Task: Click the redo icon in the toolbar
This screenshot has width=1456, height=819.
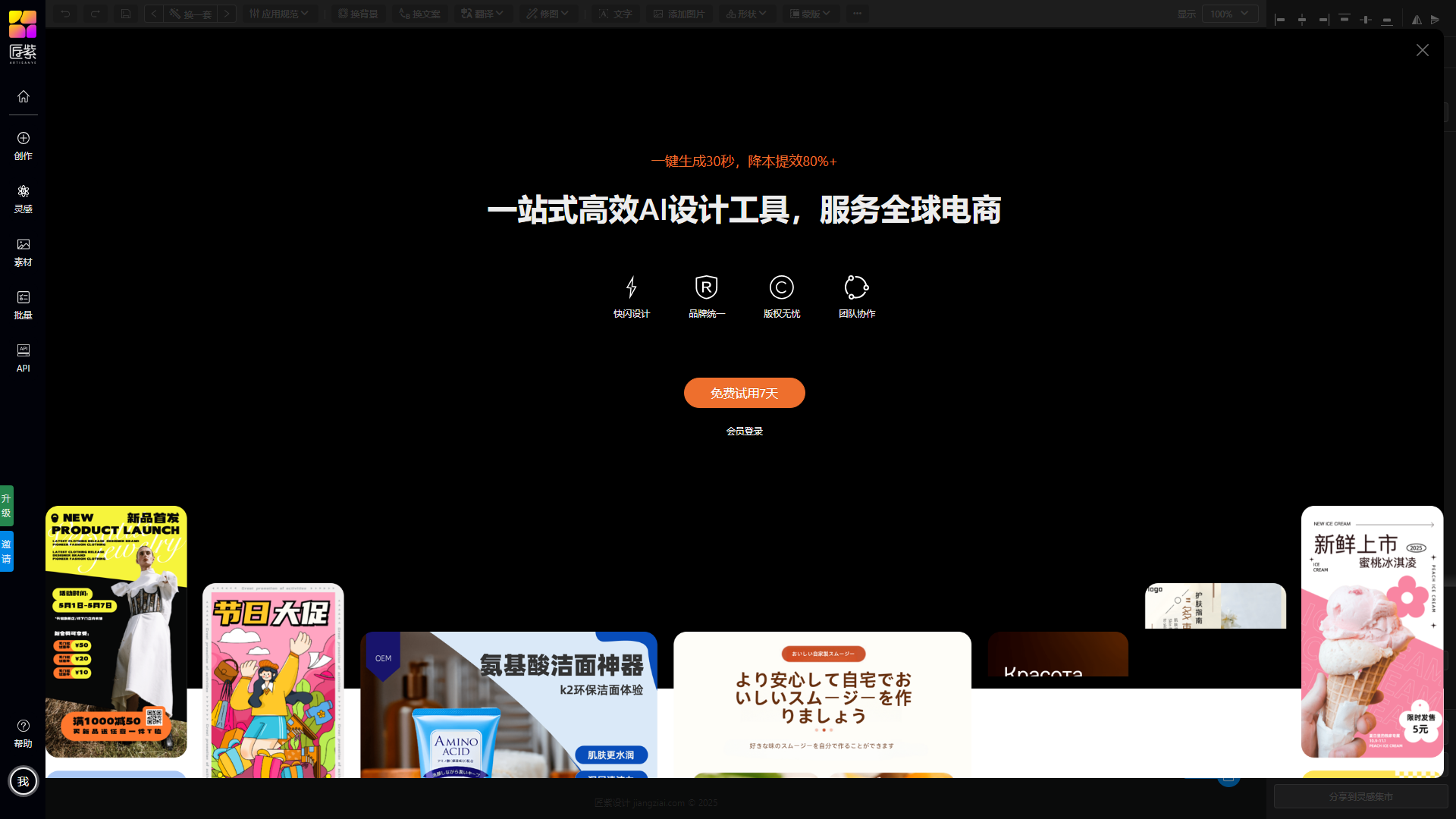Action: click(x=95, y=13)
